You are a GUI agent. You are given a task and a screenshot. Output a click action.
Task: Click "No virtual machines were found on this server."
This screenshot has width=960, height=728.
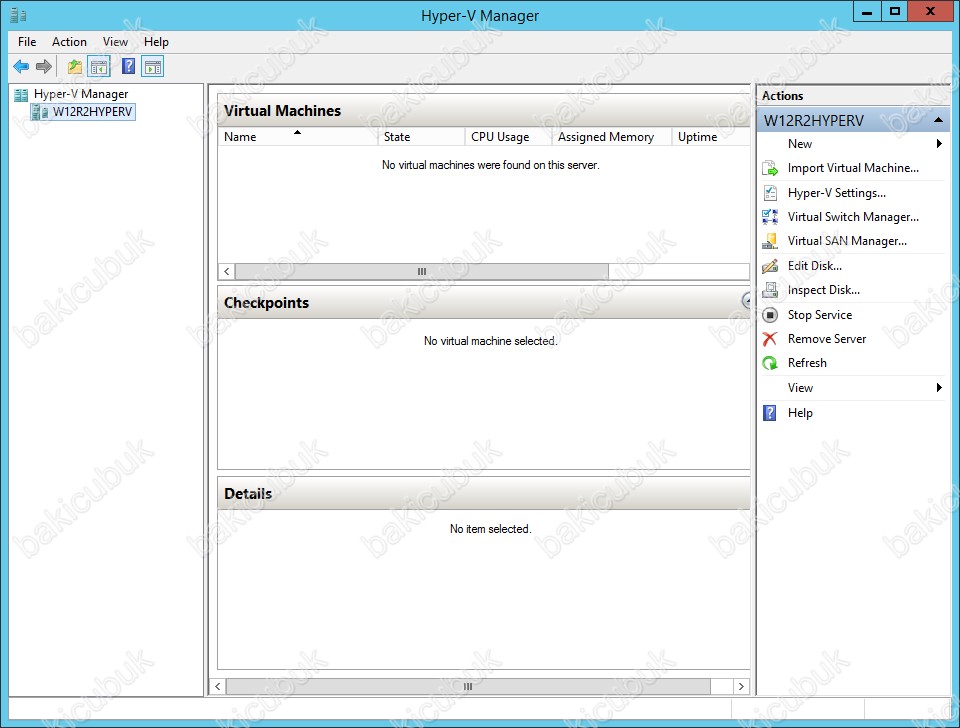[490, 165]
